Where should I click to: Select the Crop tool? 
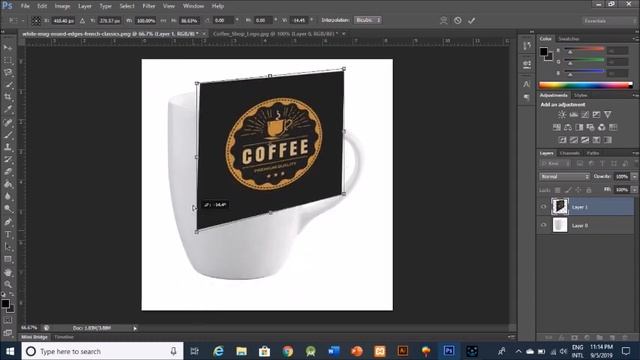[x=8, y=97]
